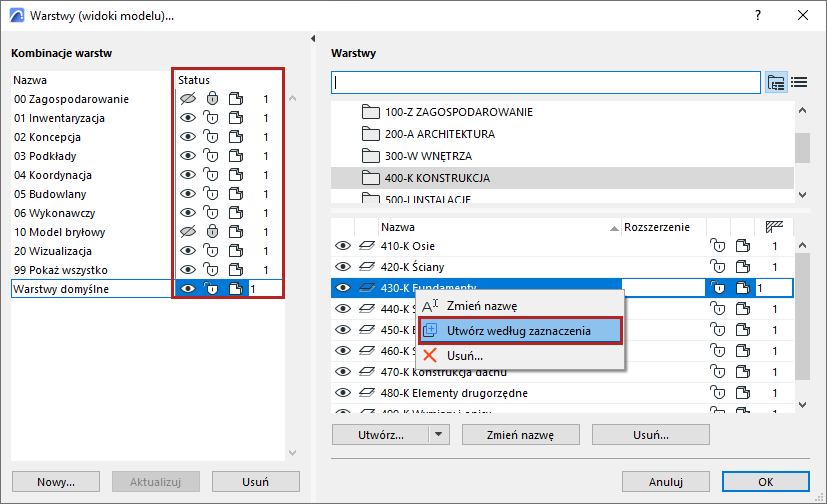Toggle visibility of 05 Budowlany combination
The width and height of the screenshot is (827, 504).
coord(186,194)
